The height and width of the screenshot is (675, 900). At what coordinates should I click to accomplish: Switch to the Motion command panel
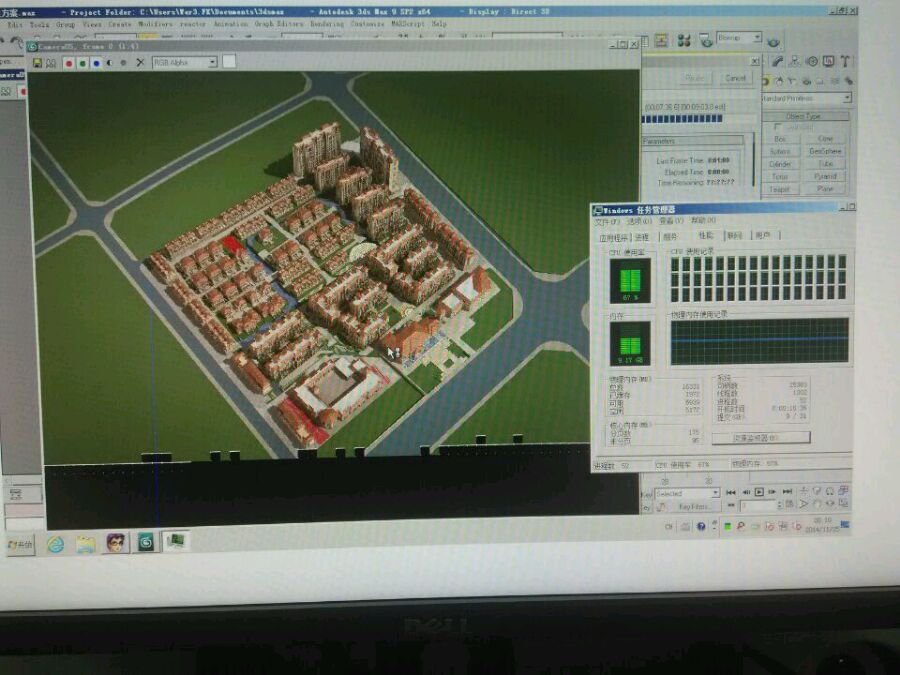(x=812, y=61)
